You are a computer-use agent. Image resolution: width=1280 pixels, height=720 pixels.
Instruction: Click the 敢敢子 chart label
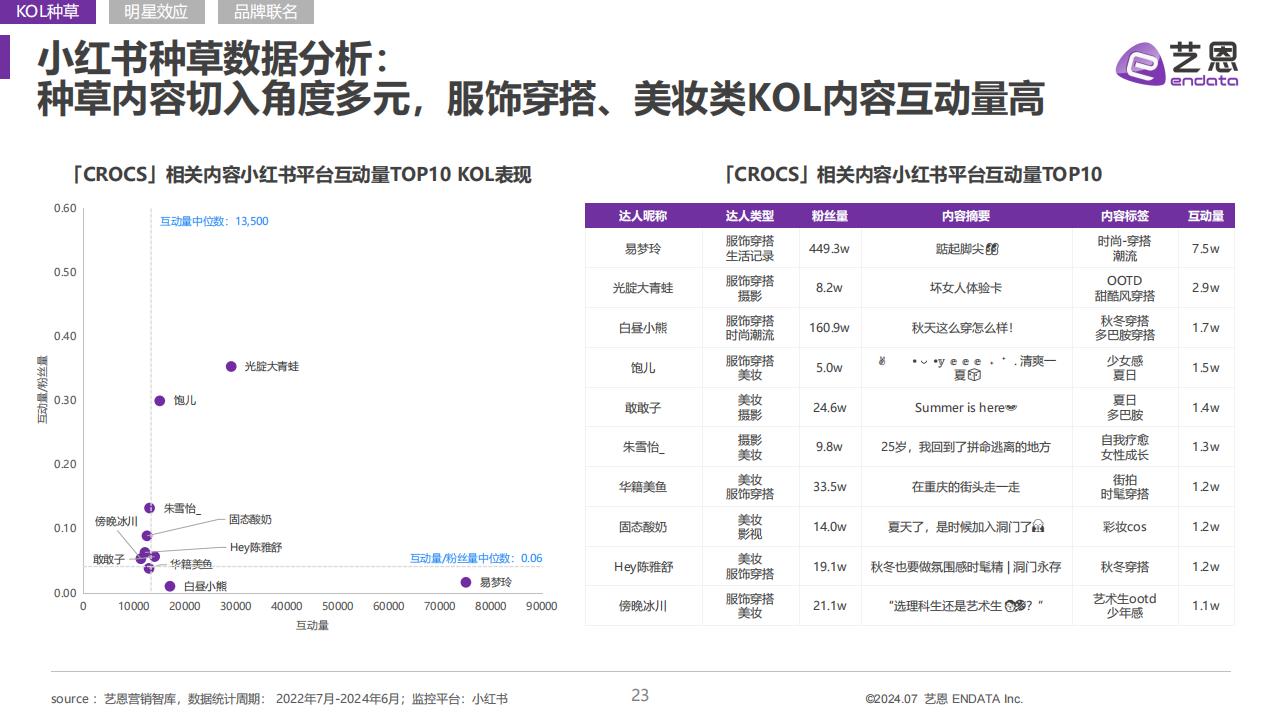[x=109, y=560]
